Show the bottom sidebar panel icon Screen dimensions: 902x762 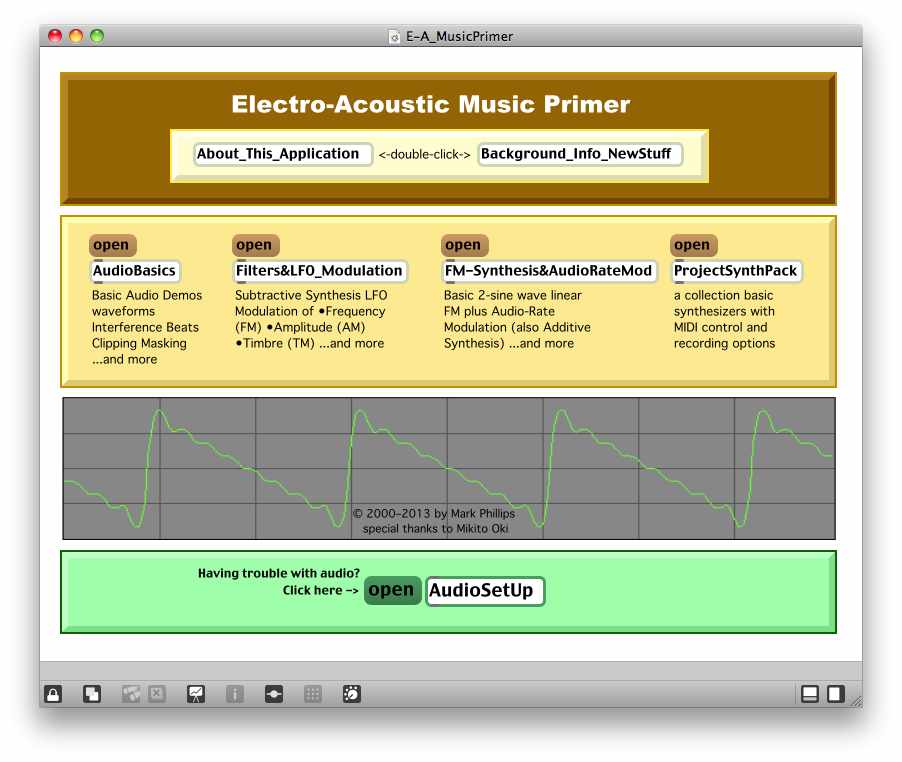click(x=810, y=694)
